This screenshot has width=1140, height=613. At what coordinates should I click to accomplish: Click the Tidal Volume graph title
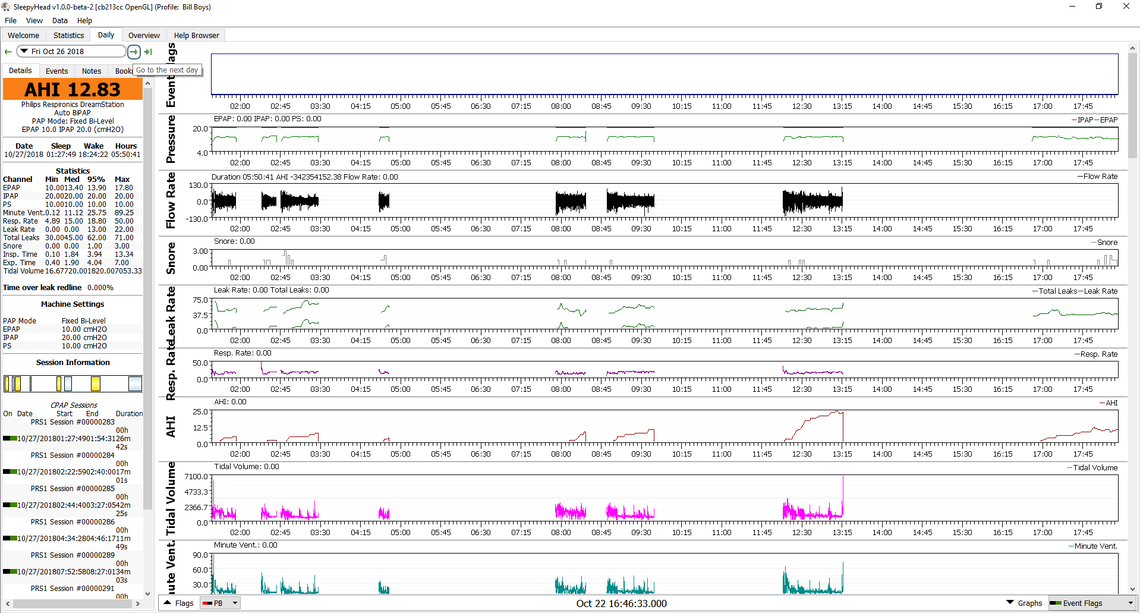click(171, 498)
